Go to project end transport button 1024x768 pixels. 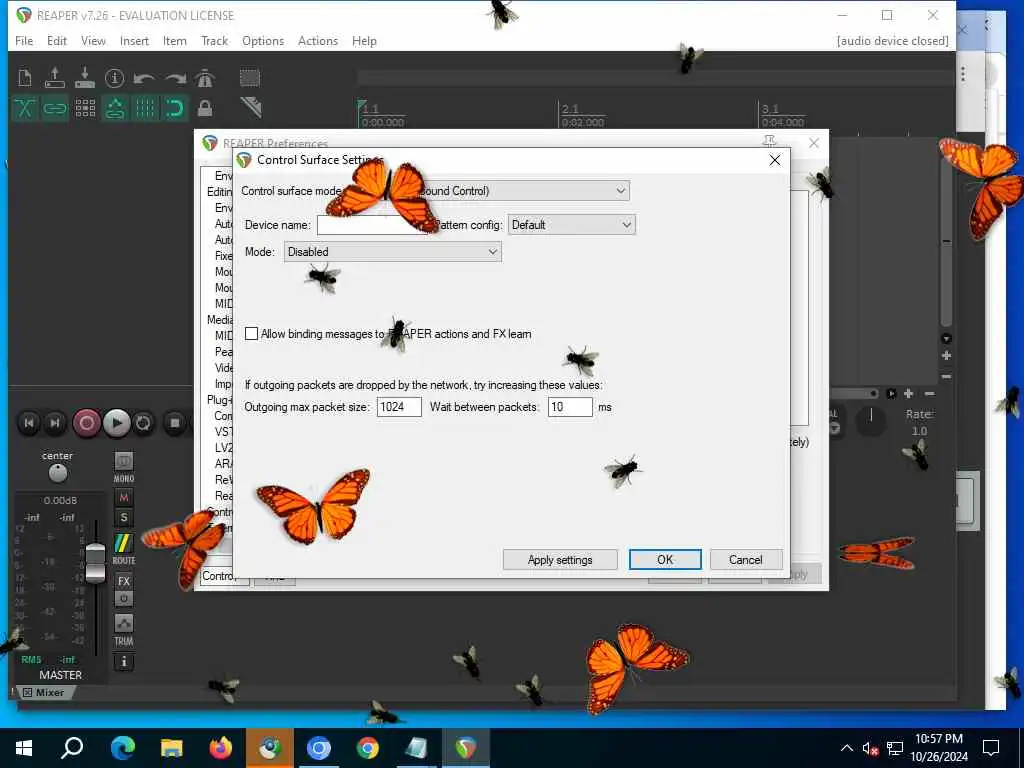click(56, 423)
